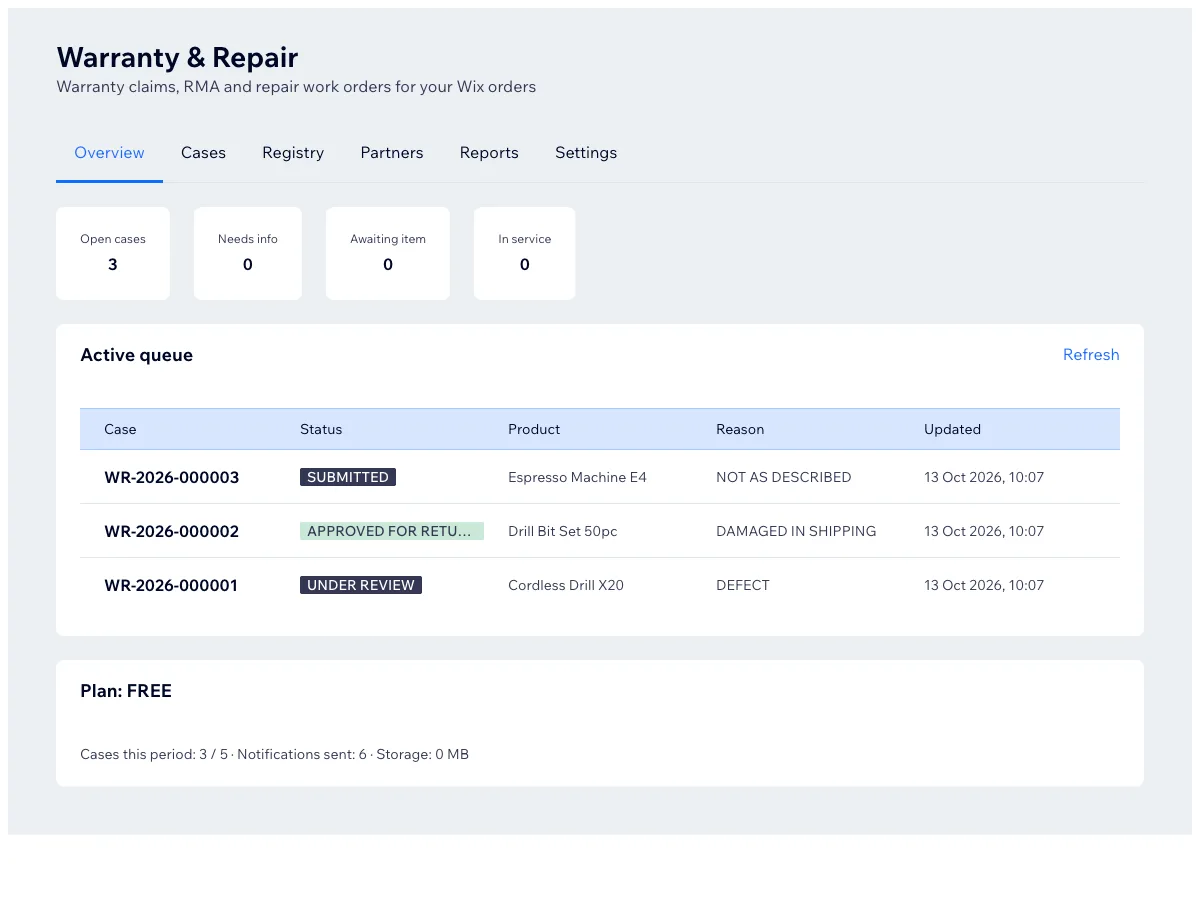Click the Product column header
This screenshot has height=900, width=1200.
[534, 429]
